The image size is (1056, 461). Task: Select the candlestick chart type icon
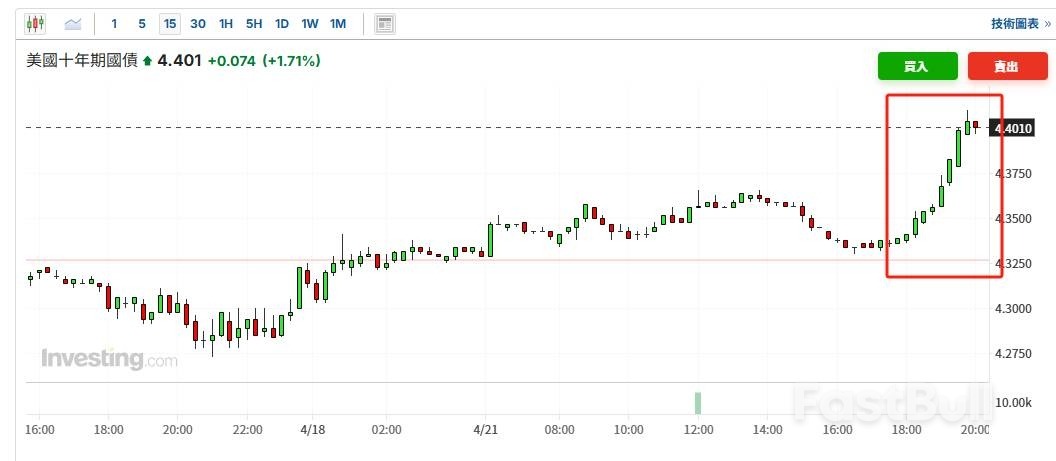click(35, 23)
